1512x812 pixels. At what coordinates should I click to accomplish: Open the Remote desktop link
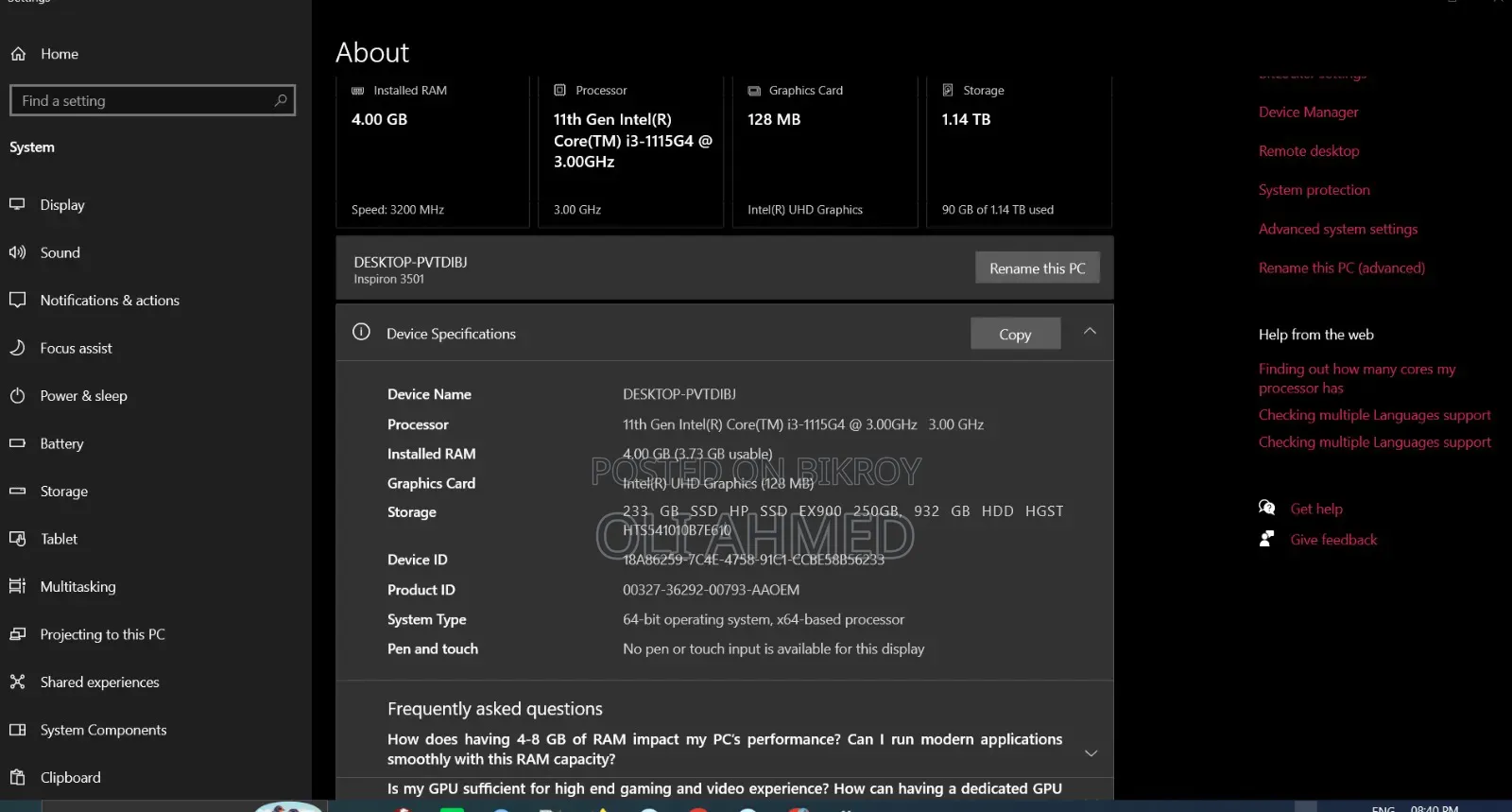pos(1309,151)
